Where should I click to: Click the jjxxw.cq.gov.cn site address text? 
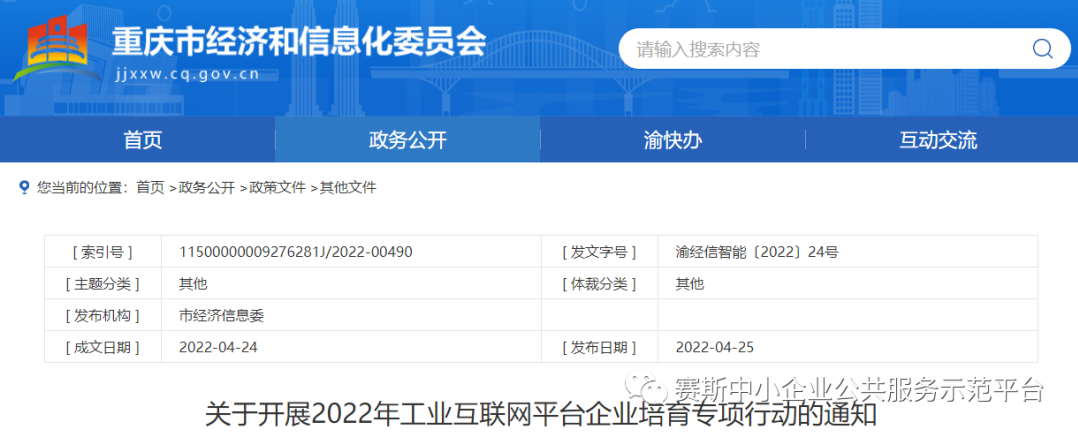coord(187,74)
